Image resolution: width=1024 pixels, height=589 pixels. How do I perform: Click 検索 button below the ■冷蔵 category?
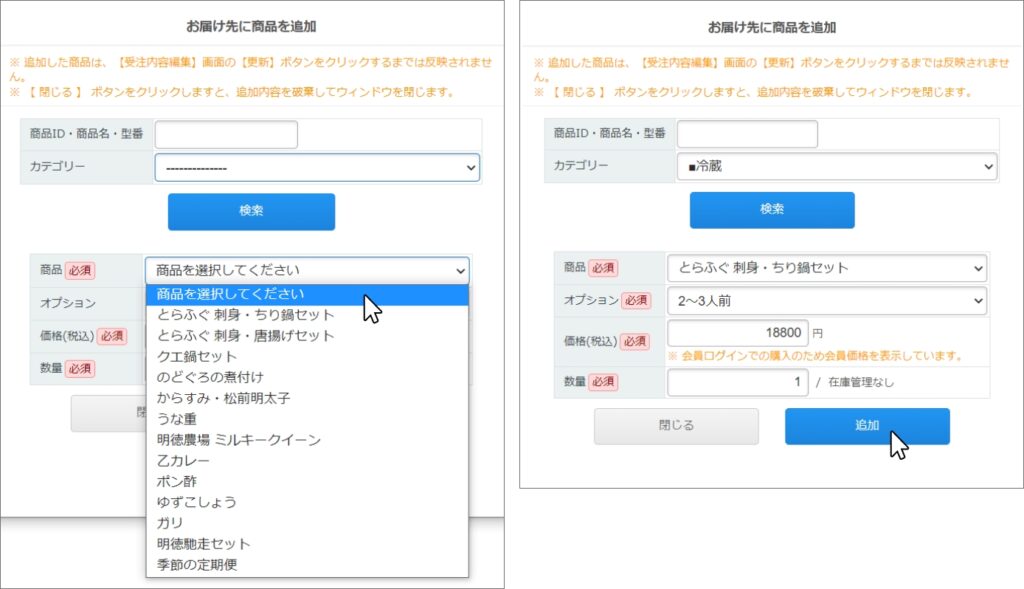[x=771, y=210]
